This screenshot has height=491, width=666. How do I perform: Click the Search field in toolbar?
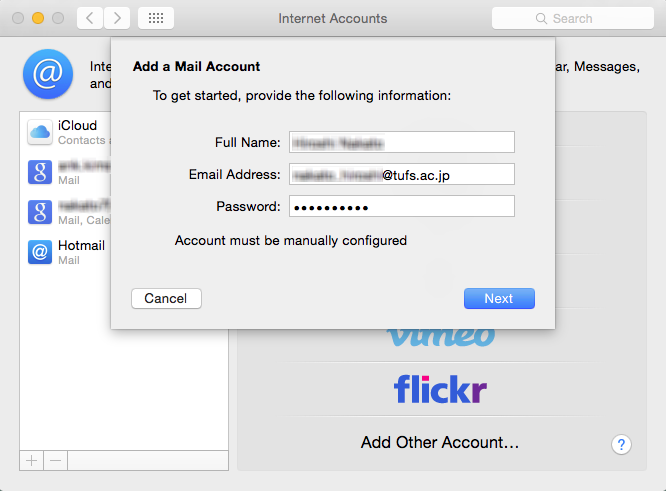573,18
